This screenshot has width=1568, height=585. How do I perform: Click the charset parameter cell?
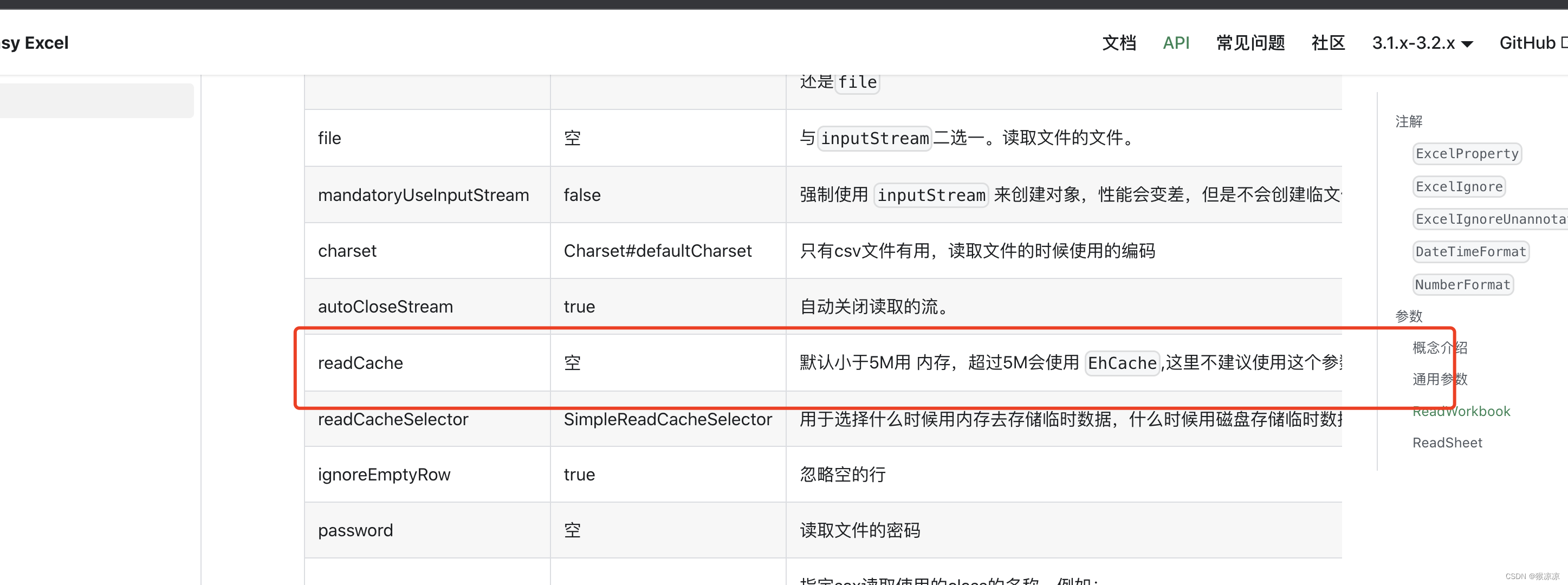(427, 251)
